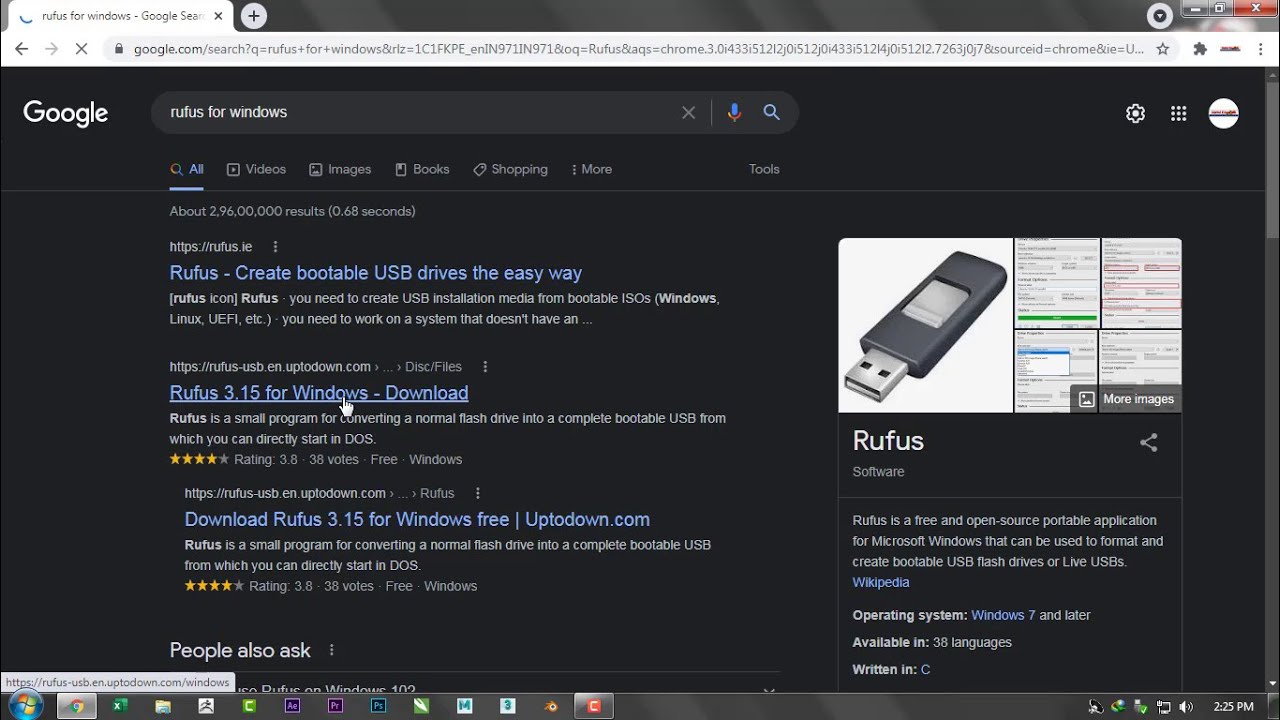The width and height of the screenshot is (1280, 720).
Task: Expand the More search categories menu
Action: coord(591,169)
